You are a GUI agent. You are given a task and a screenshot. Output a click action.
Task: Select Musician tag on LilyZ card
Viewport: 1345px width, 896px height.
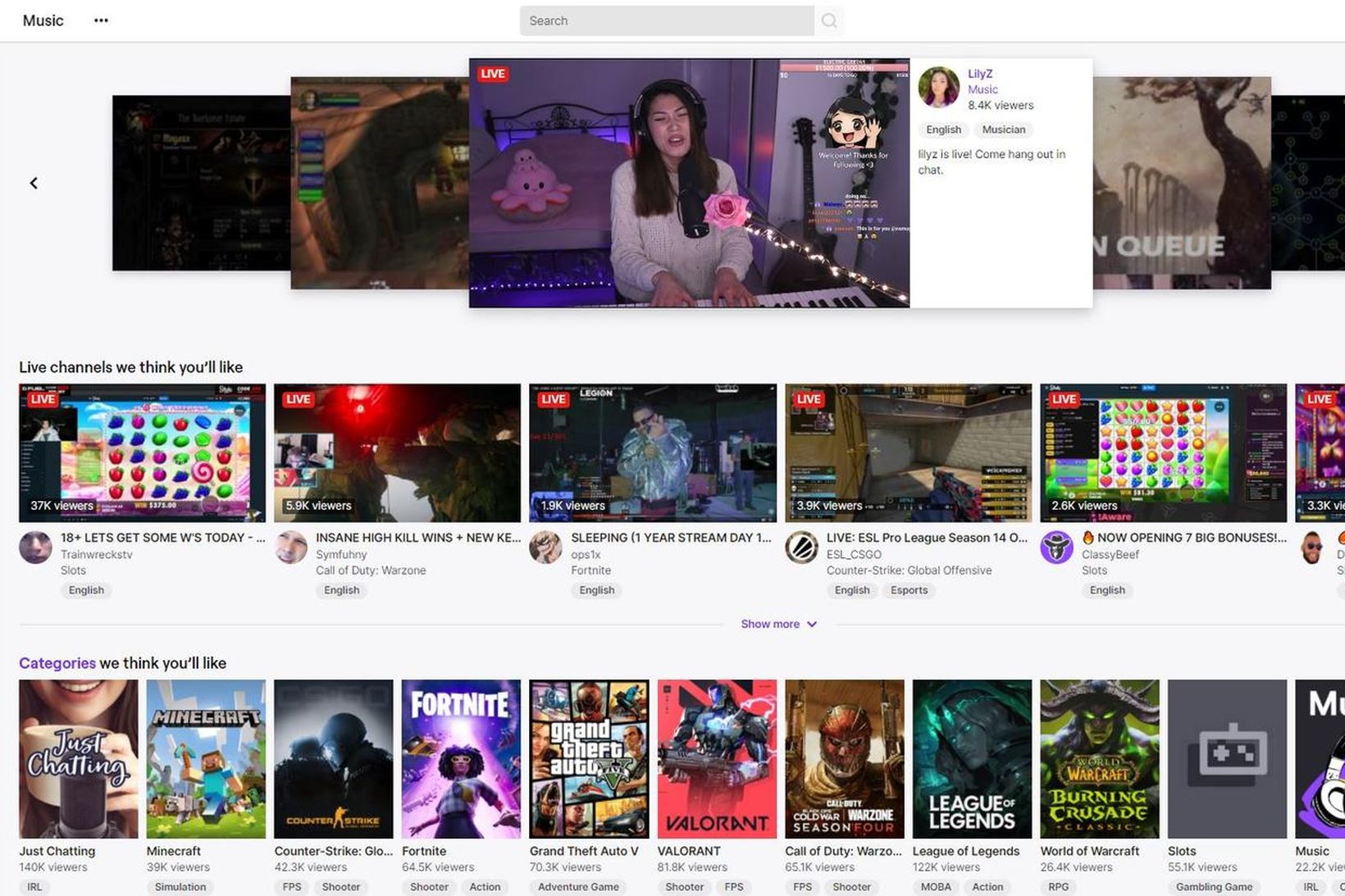tap(1004, 130)
